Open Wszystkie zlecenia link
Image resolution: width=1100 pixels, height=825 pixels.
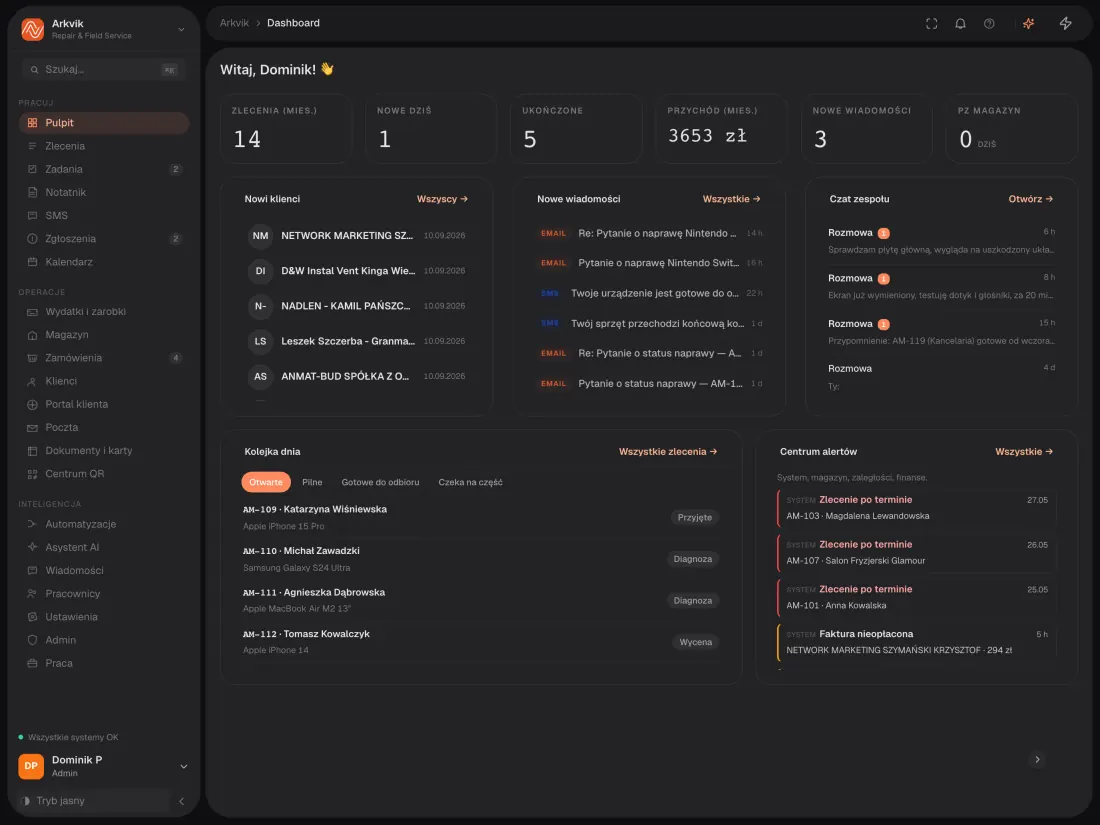tap(668, 452)
